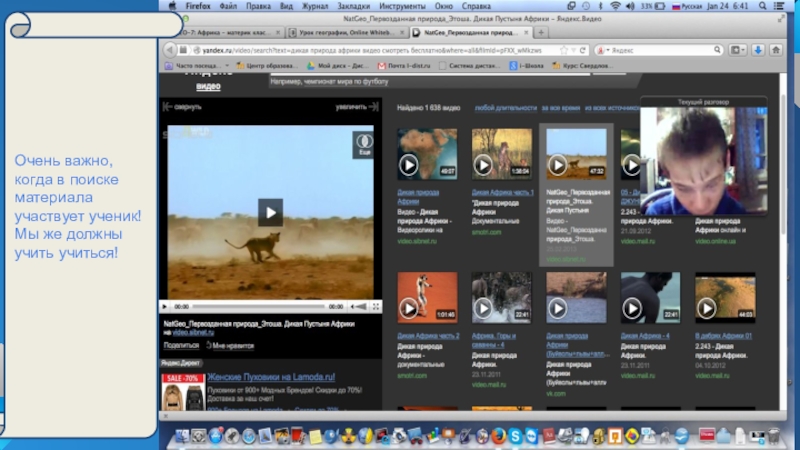This screenshot has height=450, width=800.
Task: Click the чемпионат мира по футболу example
Action: (x=346, y=82)
